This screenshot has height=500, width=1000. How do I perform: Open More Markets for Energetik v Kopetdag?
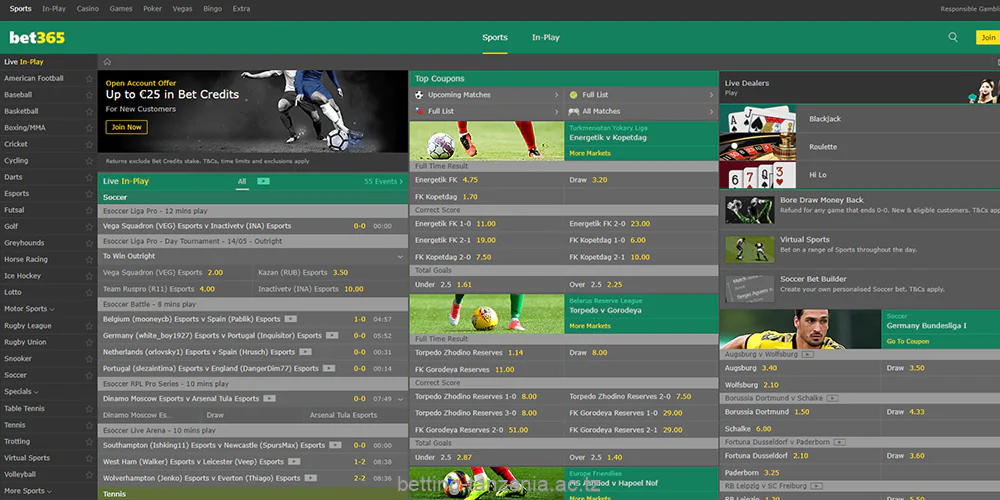pyautogui.click(x=590, y=153)
